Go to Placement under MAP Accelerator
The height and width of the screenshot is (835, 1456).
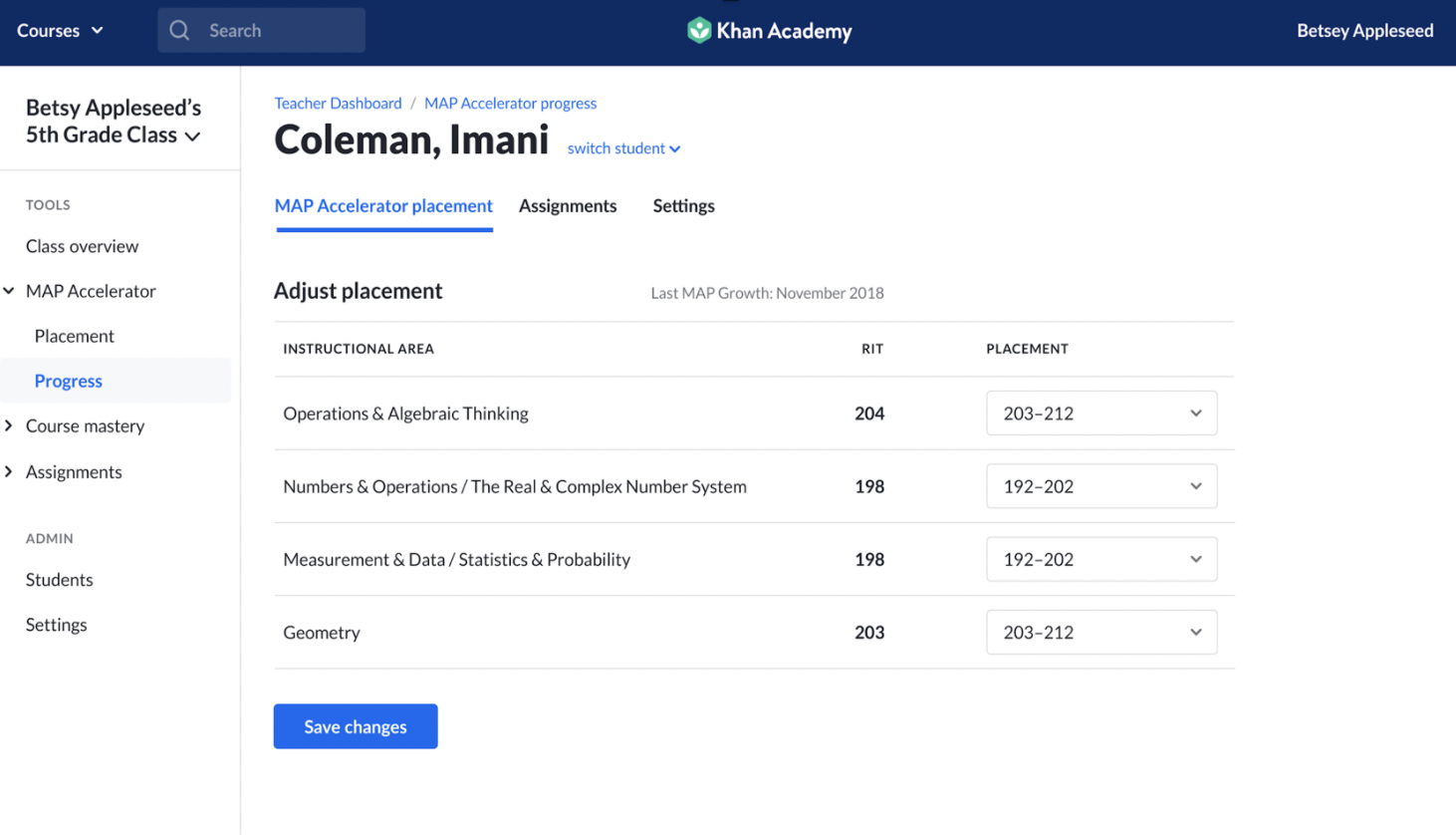pyautogui.click(x=74, y=336)
